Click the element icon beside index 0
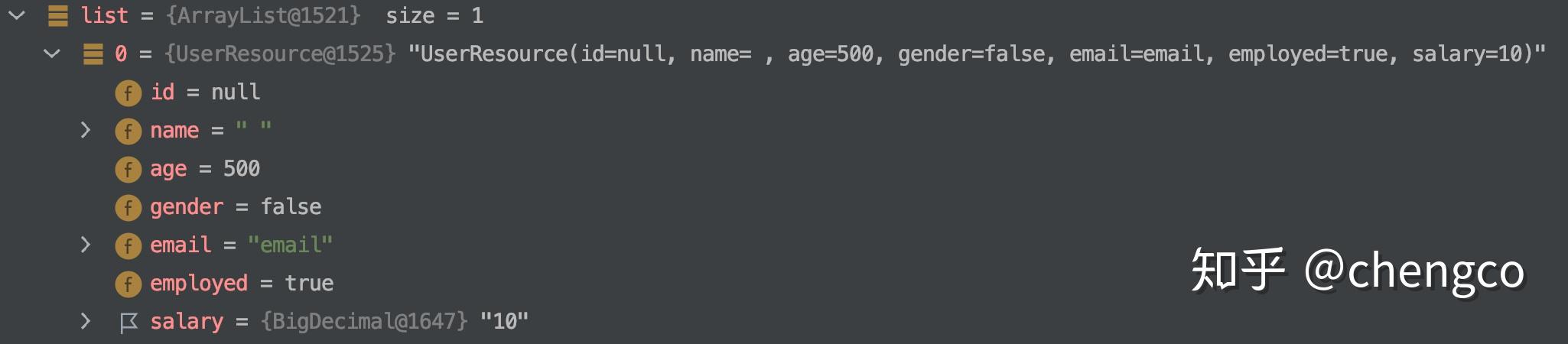 [x=93, y=54]
